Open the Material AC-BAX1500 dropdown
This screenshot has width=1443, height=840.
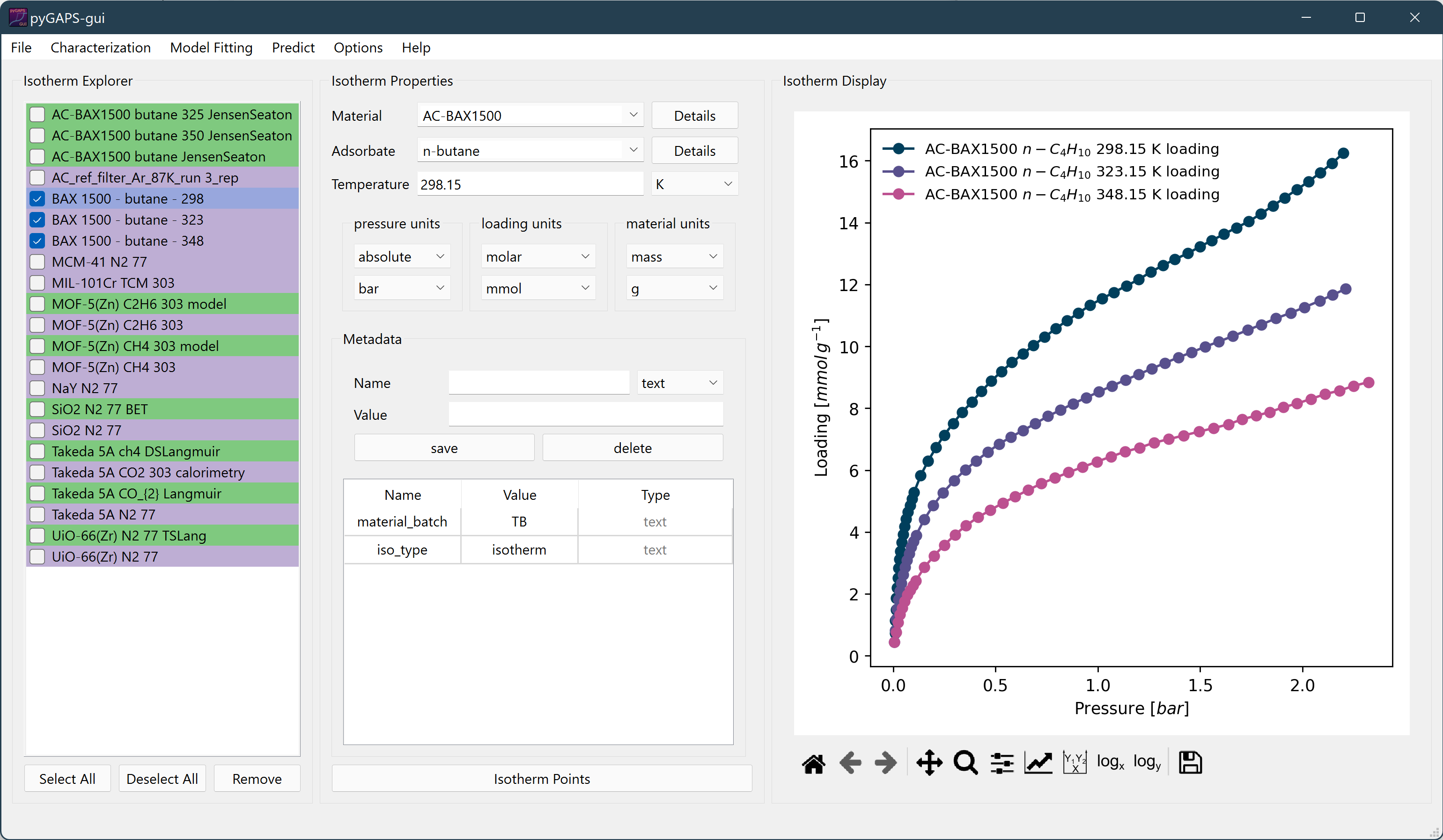click(530, 116)
